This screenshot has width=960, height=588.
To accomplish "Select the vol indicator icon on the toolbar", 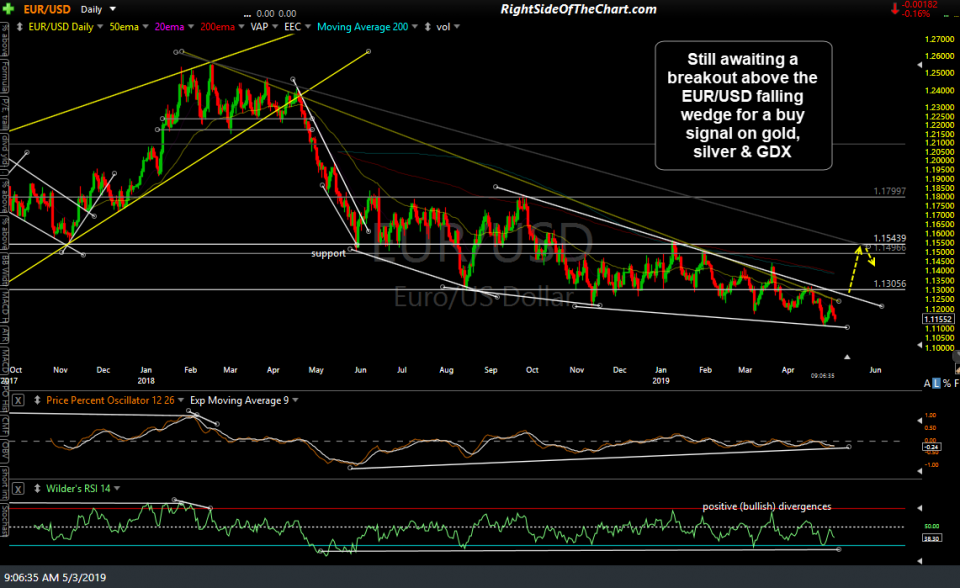I will [446, 26].
